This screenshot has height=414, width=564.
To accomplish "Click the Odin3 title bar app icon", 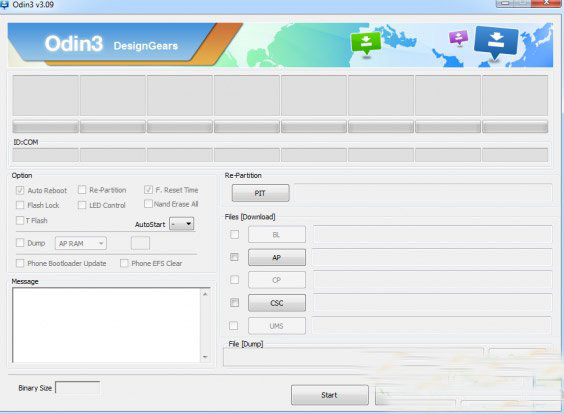I will tap(4, 4).
